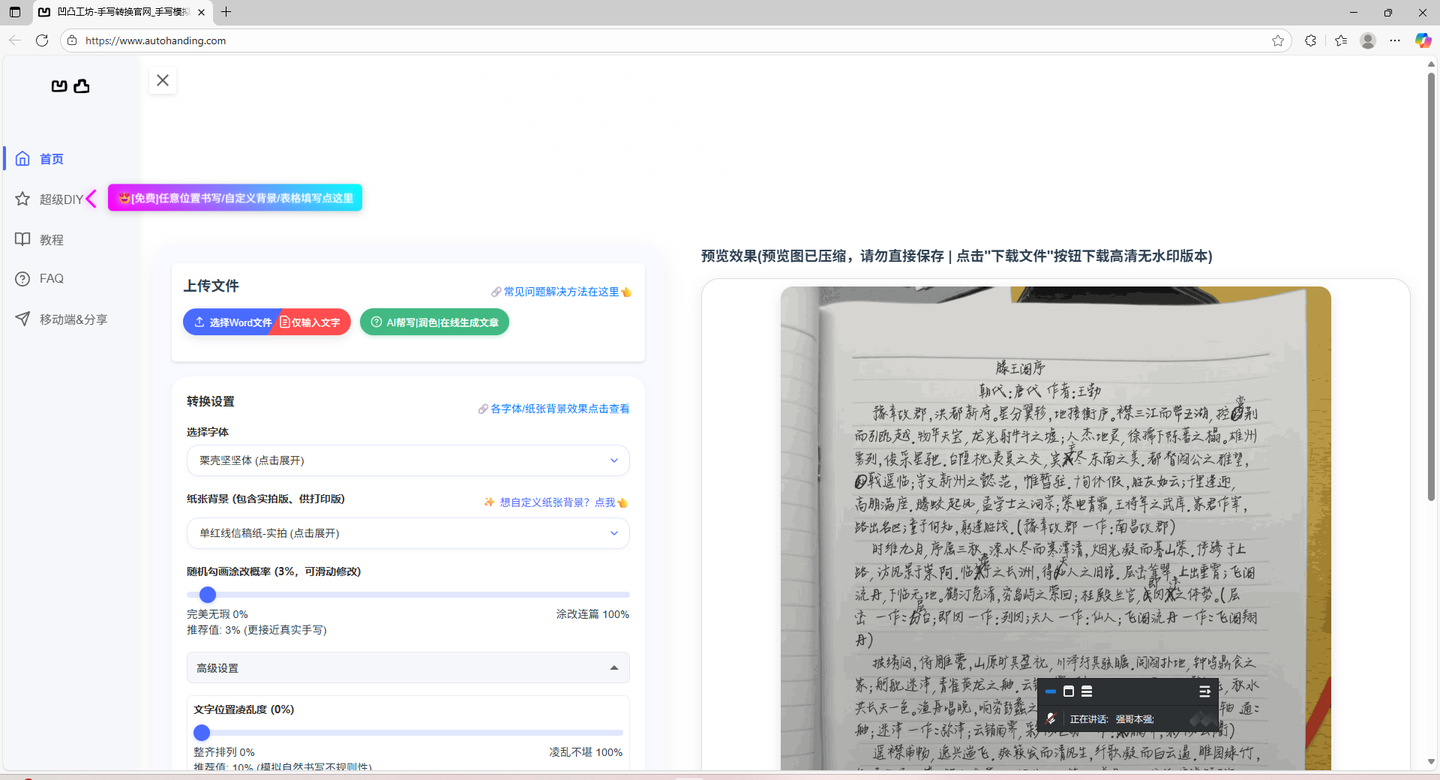Open the tab actions menu icon
1440x780 pixels.
click(x=14, y=12)
